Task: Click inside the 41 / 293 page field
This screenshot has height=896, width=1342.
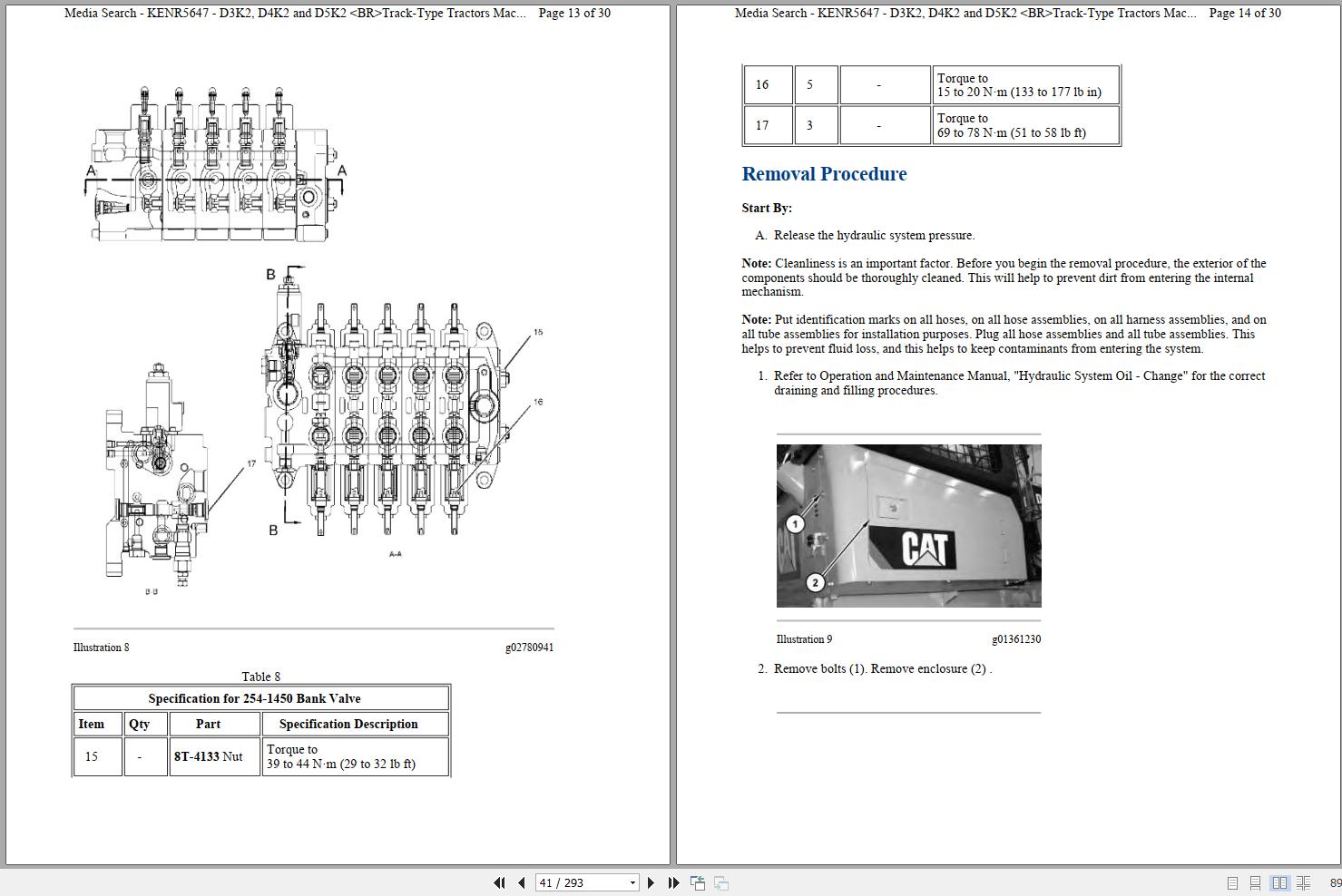Action: pos(572,882)
